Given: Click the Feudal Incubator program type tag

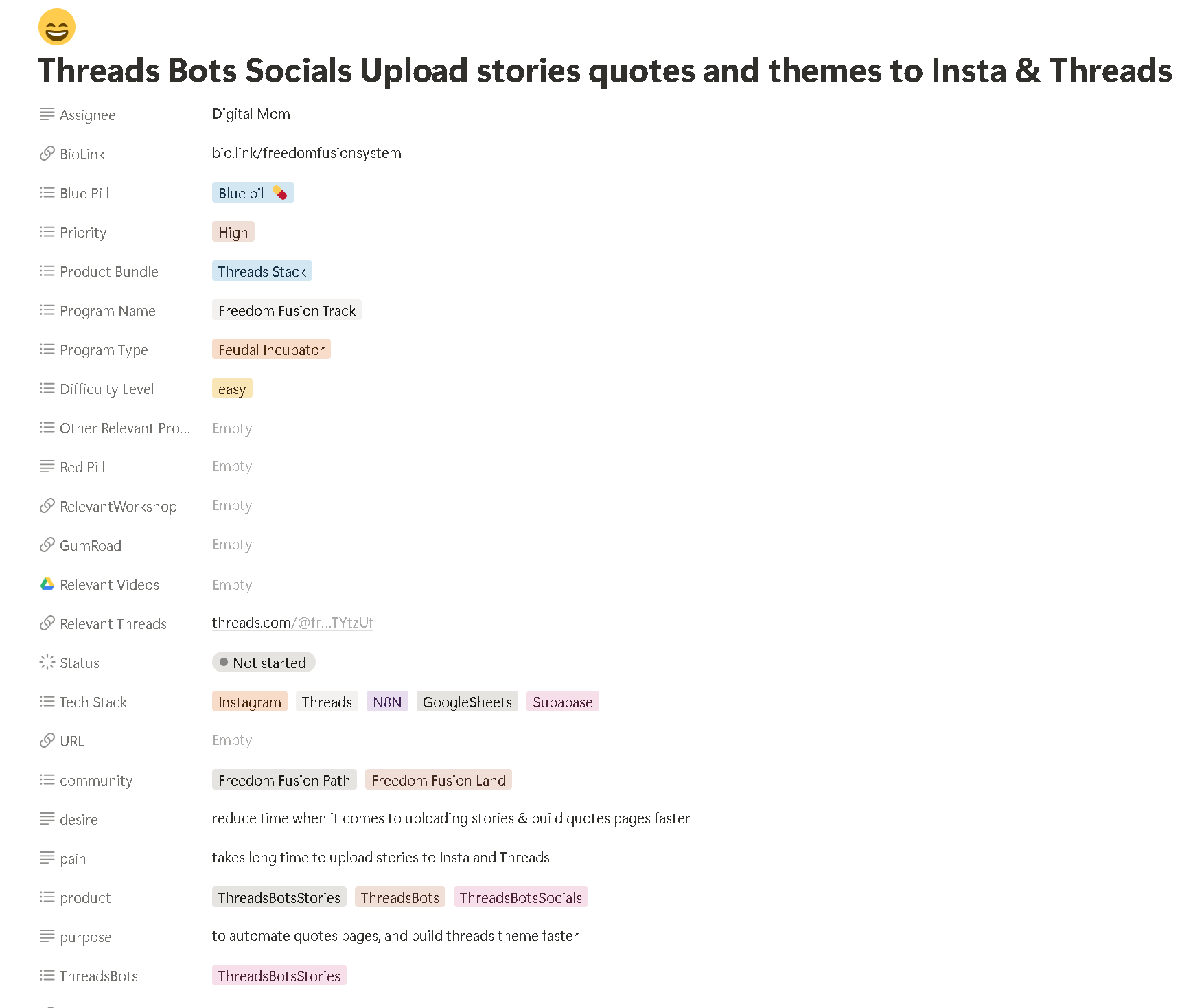Looking at the screenshot, I should coord(271,350).
